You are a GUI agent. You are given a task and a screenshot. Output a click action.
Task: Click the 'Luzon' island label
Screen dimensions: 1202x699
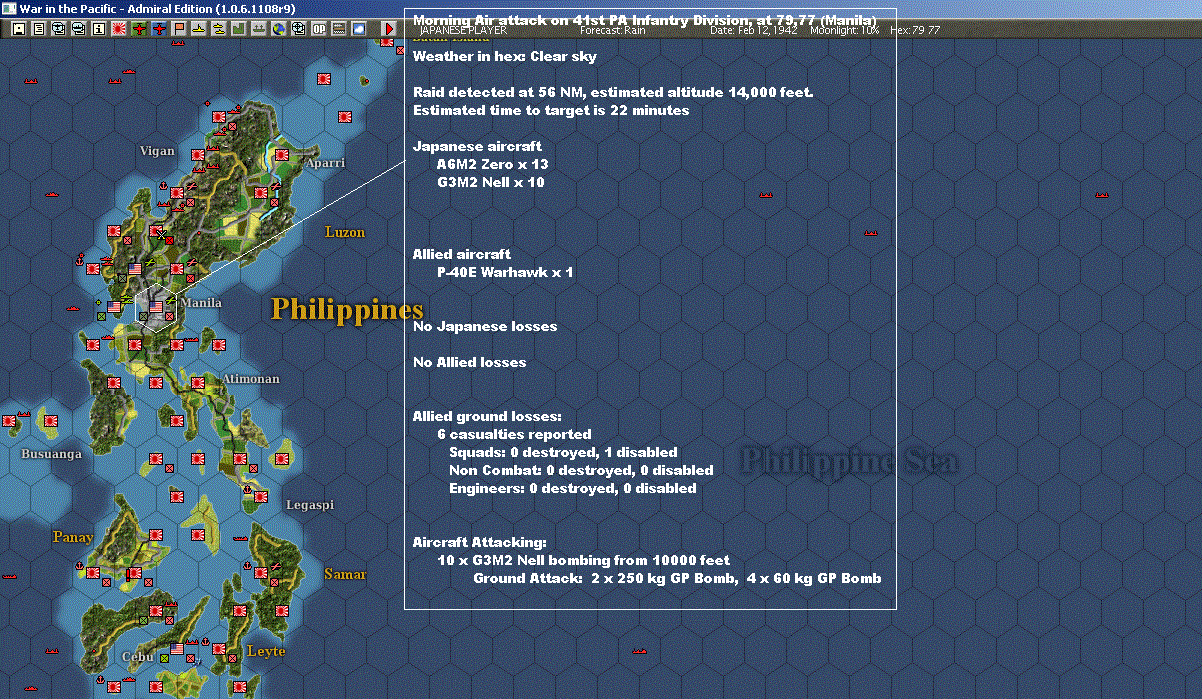click(x=345, y=232)
